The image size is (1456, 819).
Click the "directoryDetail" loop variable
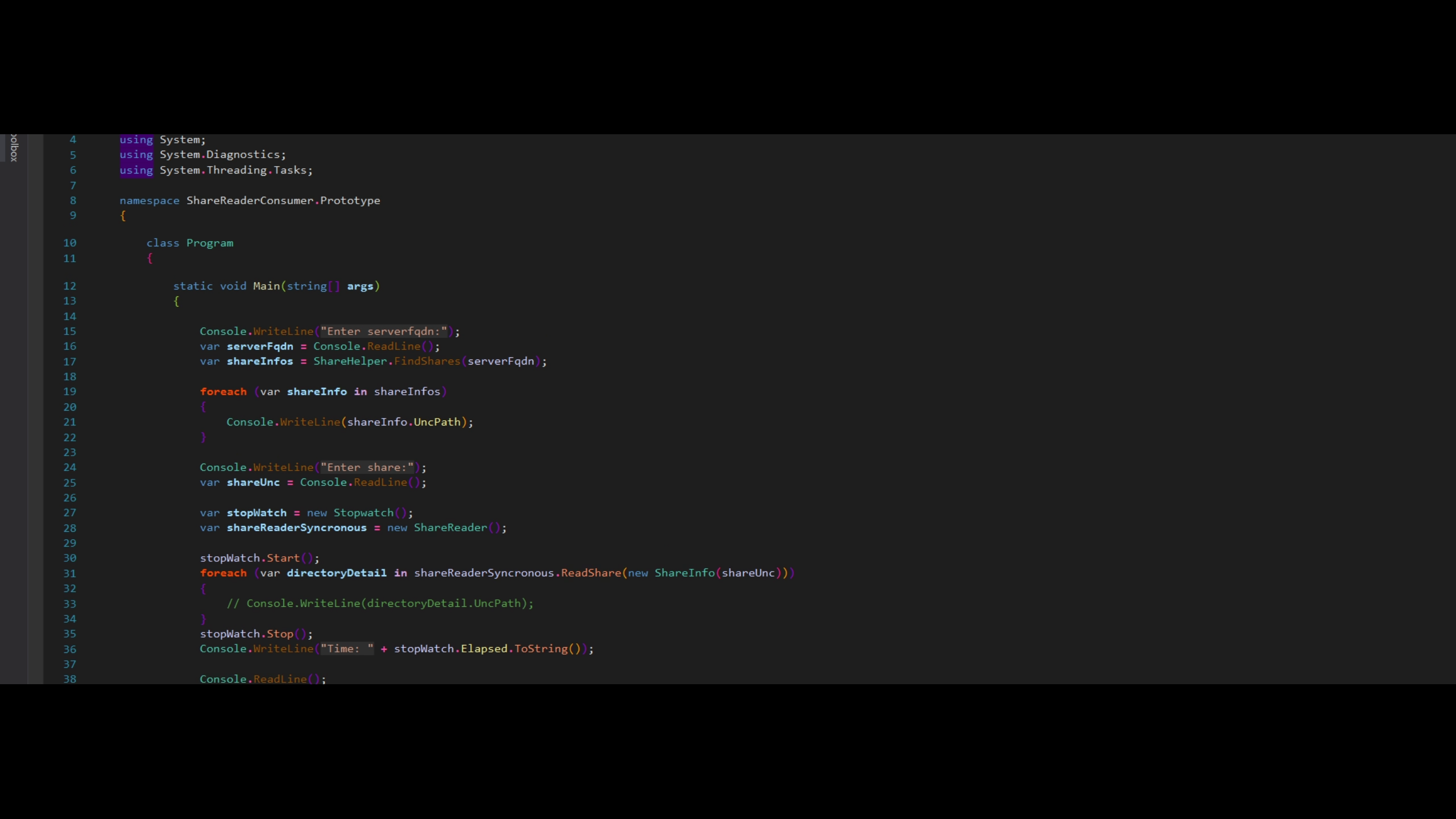(x=337, y=573)
